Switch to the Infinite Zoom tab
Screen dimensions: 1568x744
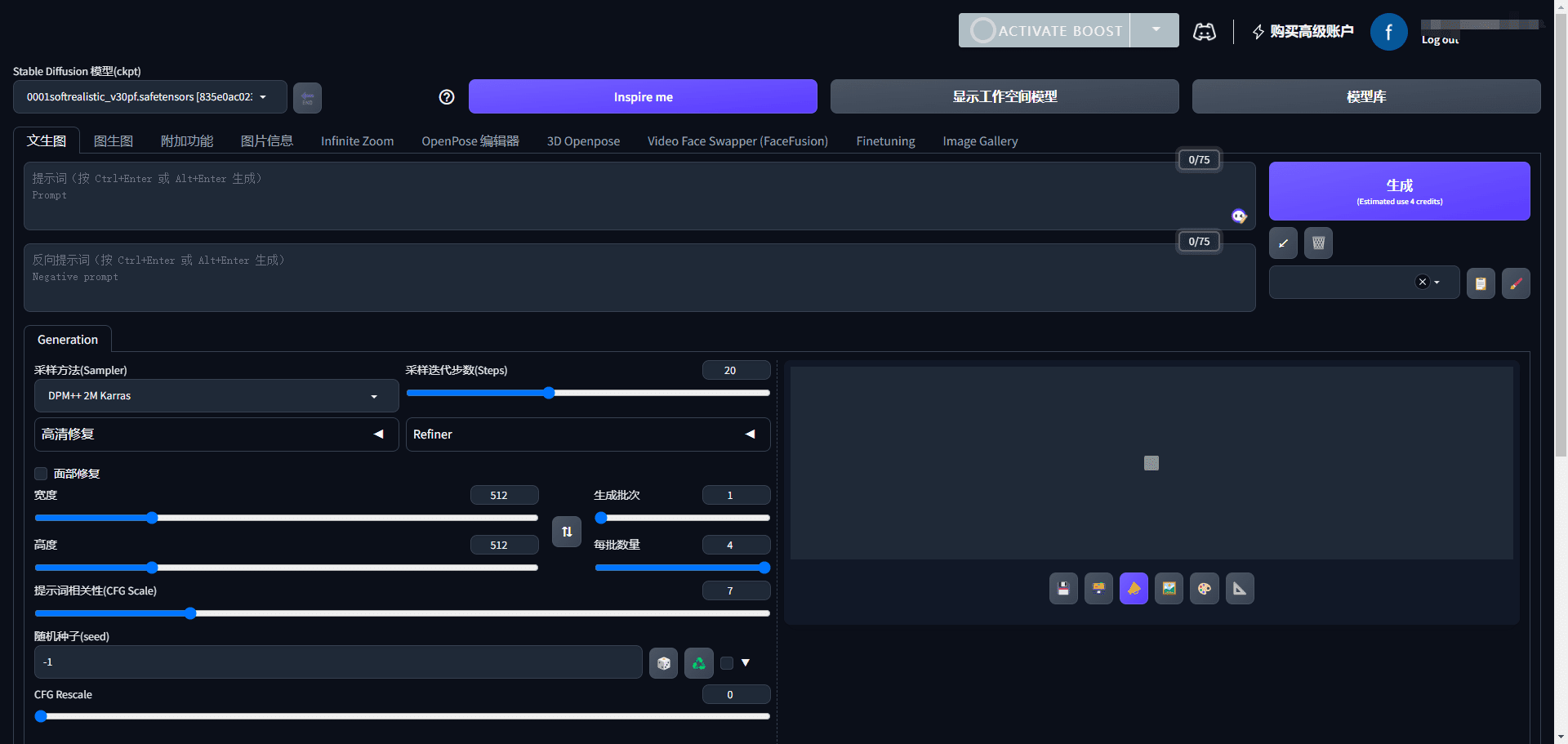click(x=357, y=141)
